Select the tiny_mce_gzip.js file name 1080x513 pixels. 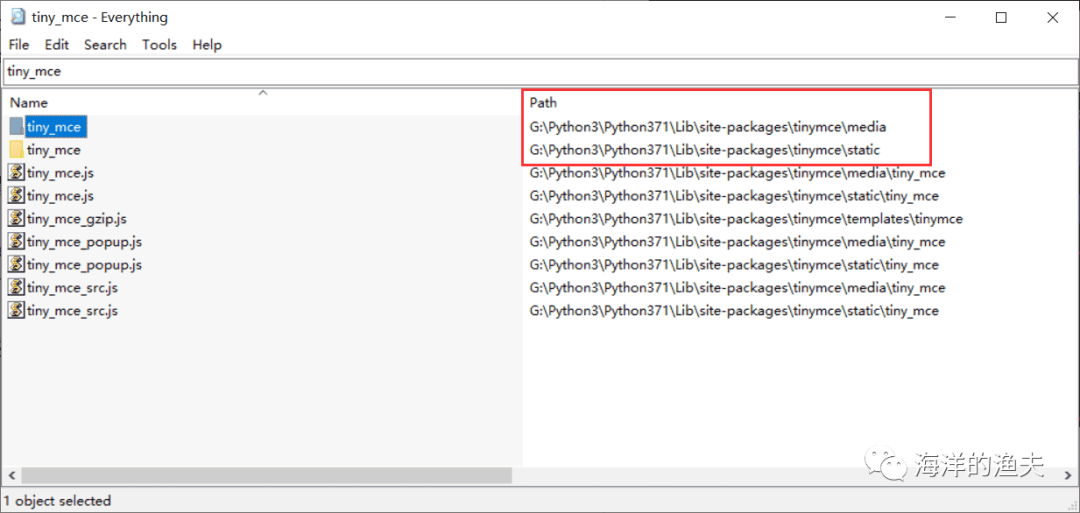[77, 219]
